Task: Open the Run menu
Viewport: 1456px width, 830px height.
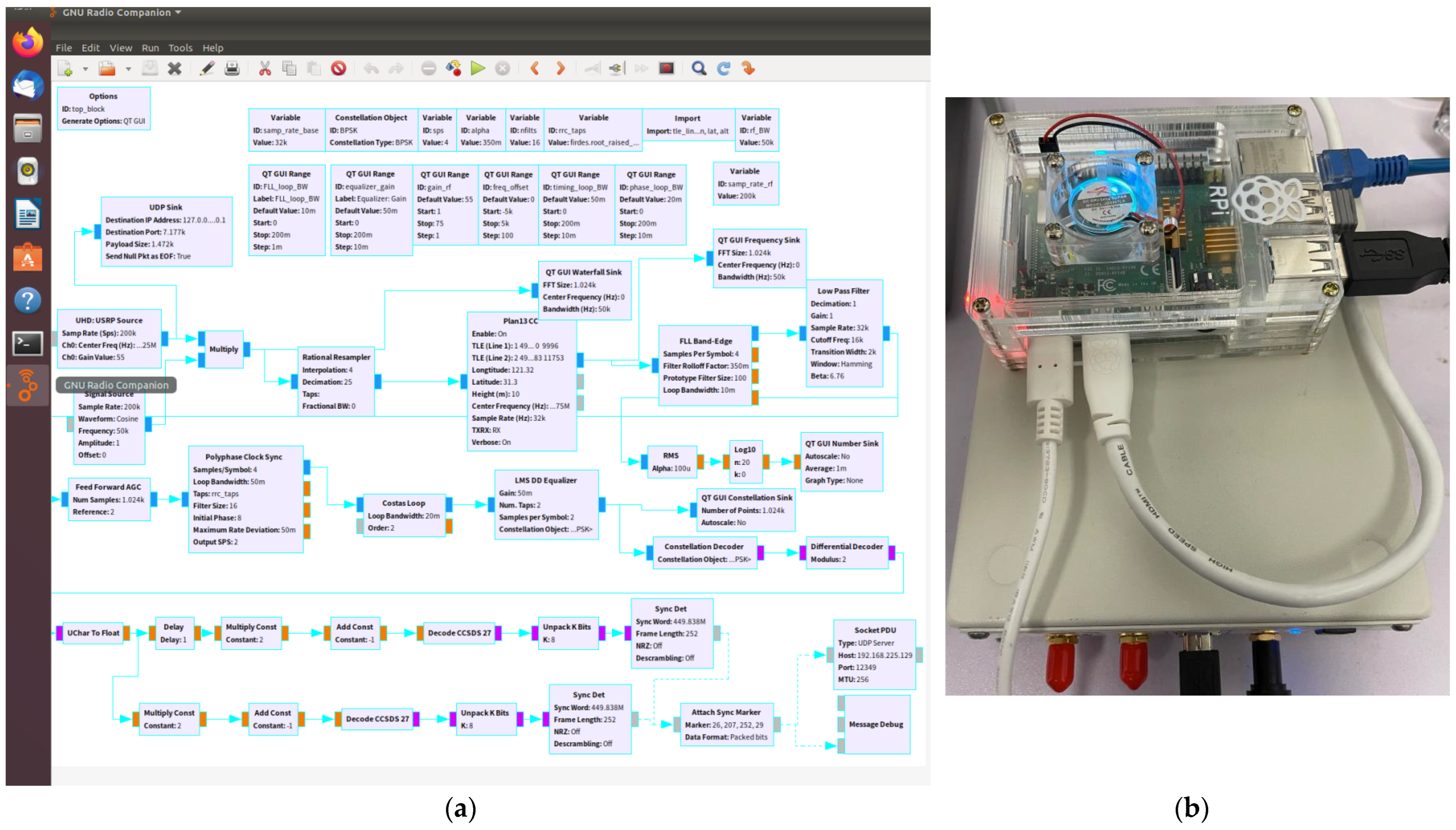Action: coord(150,48)
